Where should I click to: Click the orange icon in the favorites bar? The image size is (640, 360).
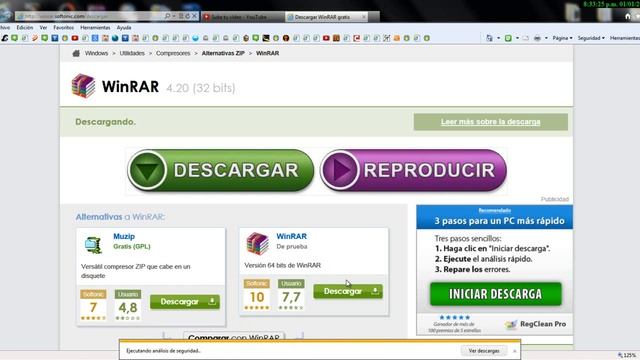point(396,38)
